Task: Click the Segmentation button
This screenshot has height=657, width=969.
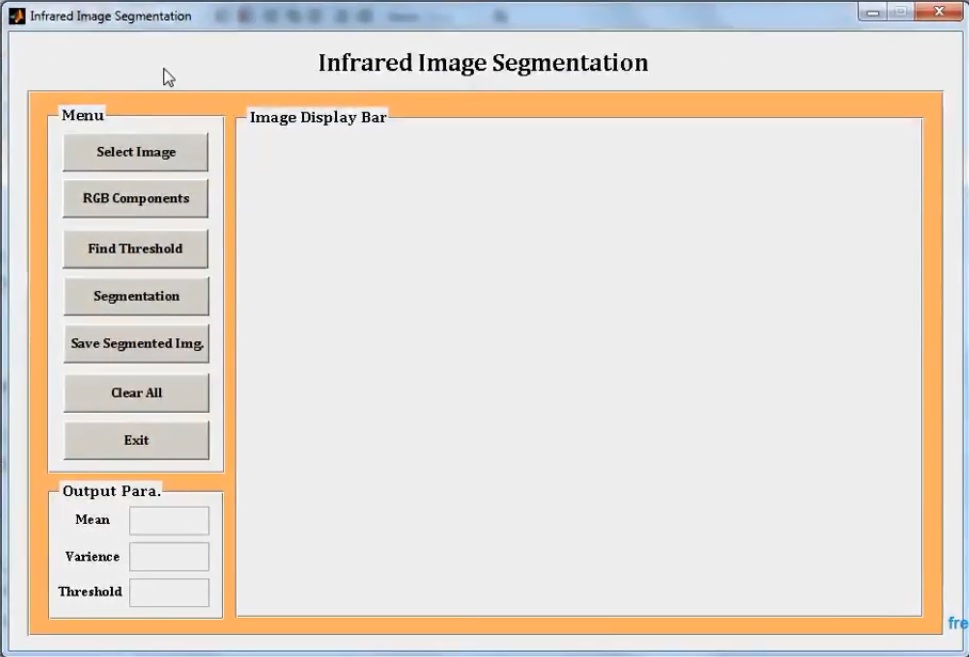Action: [135, 296]
